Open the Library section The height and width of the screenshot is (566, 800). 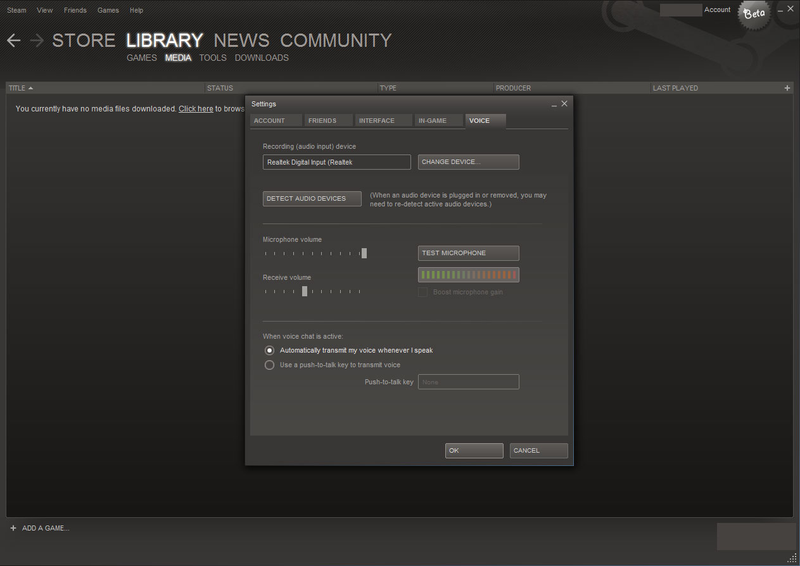point(164,40)
